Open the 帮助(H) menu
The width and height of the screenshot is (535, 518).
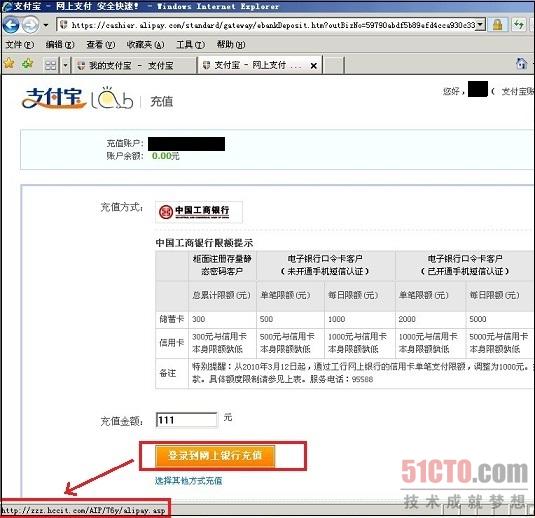coord(231,45)
